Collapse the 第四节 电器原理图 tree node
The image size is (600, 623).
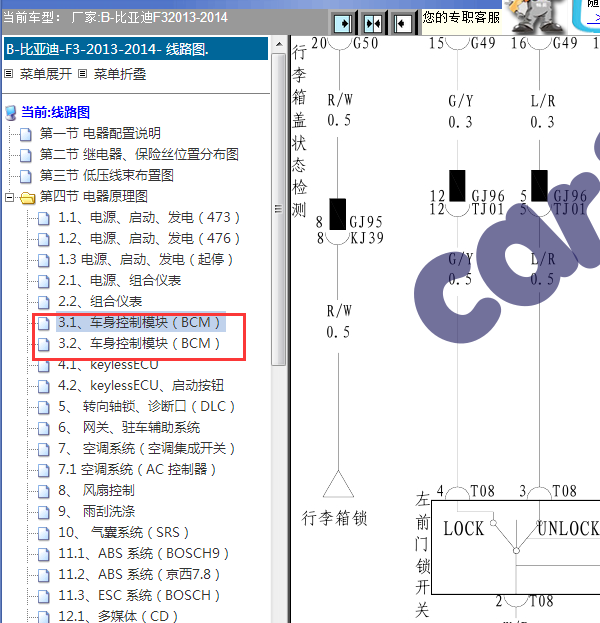pyautogui.click(x=10, y=197)
